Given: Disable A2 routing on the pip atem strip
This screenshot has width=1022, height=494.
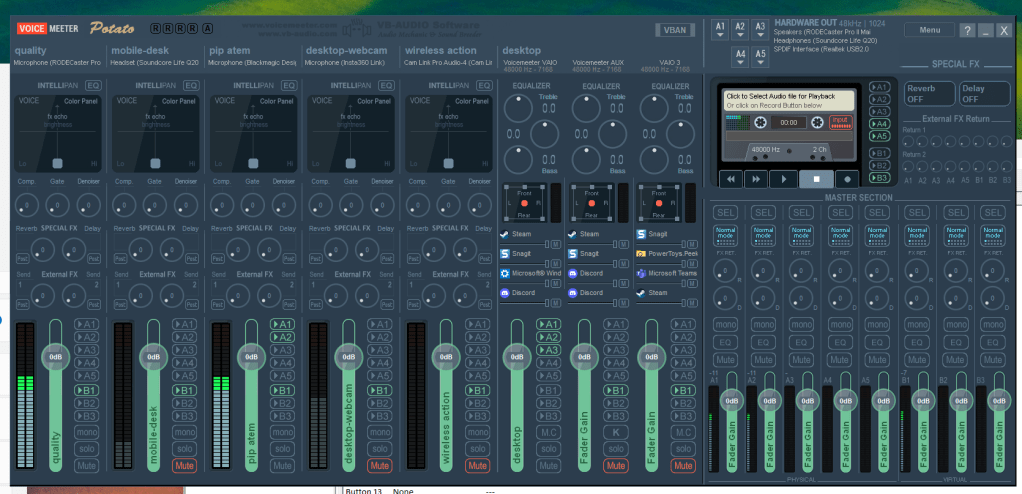Looking at the screenshot, I should click(282, 337).
